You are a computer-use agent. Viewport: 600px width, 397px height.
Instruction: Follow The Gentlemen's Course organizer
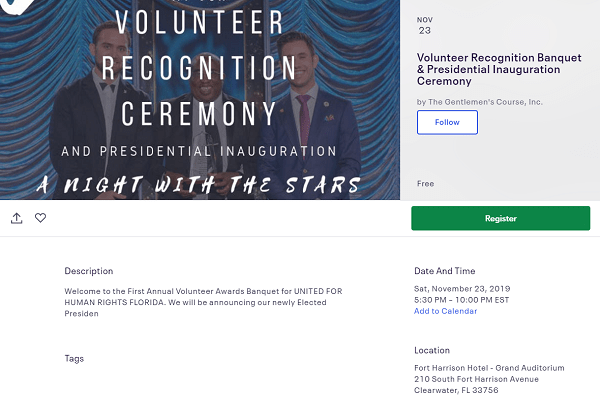tap(447, 123)
